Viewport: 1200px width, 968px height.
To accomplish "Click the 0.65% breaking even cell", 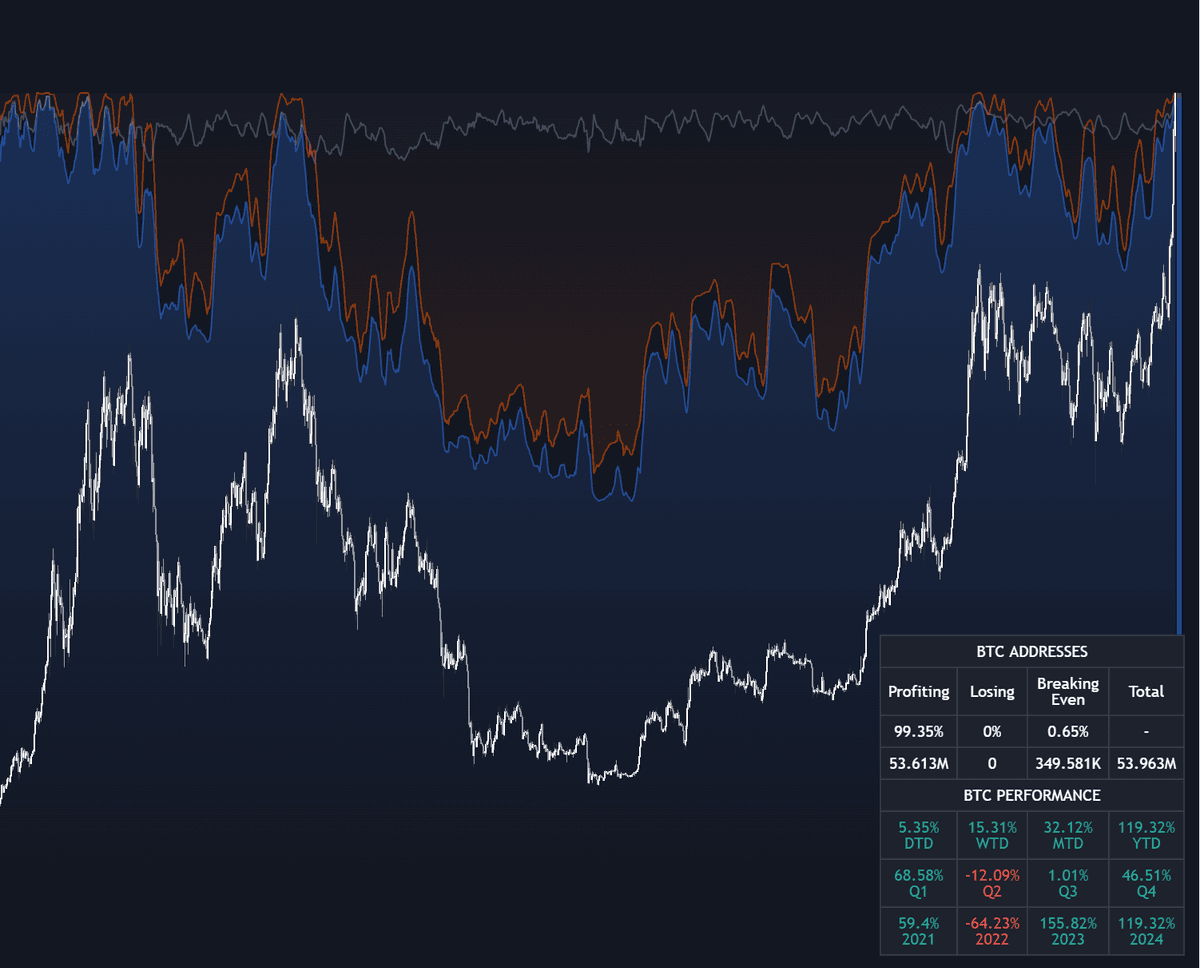I will click(x=1067, y=731).
